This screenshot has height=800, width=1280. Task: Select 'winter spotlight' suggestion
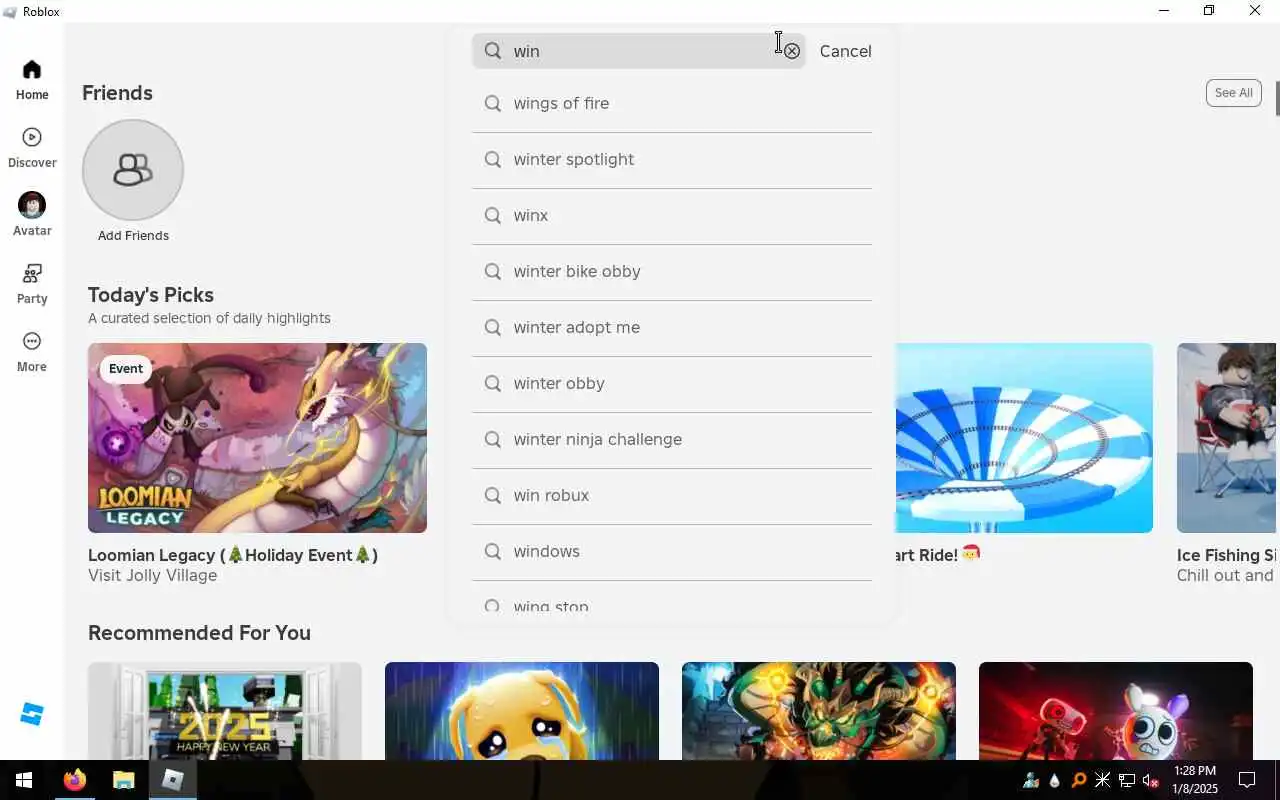pyautogui.click(x=672, y=160)
